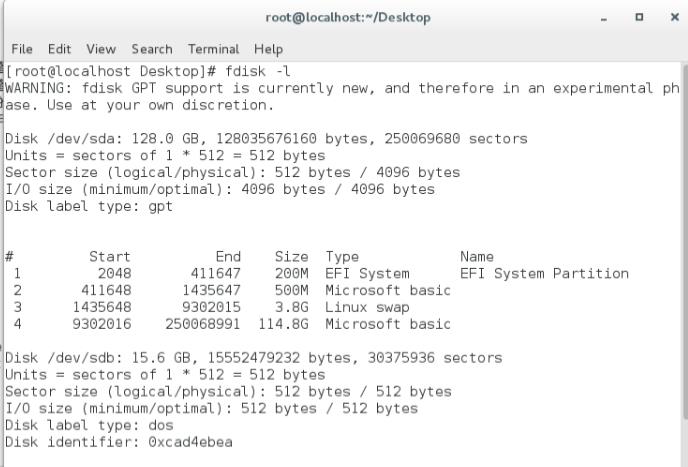This screenshot has height=467, width=688.
Task: Click the end sector '411647'
Action: [x=215, y=273]
